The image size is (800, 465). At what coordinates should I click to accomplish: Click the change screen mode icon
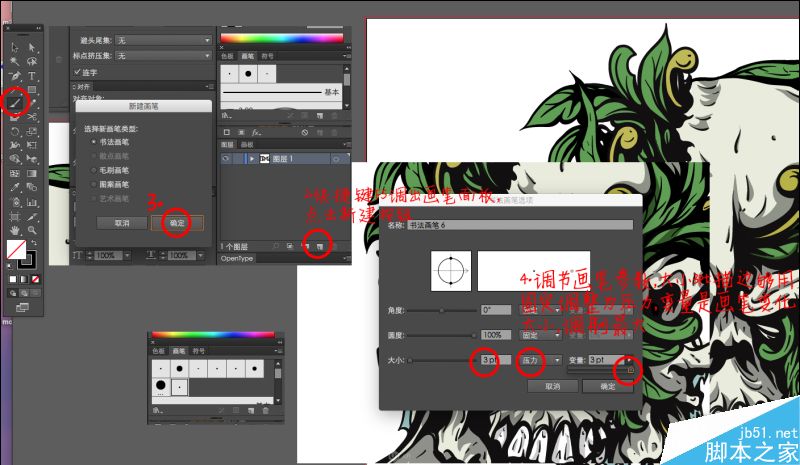22,307
